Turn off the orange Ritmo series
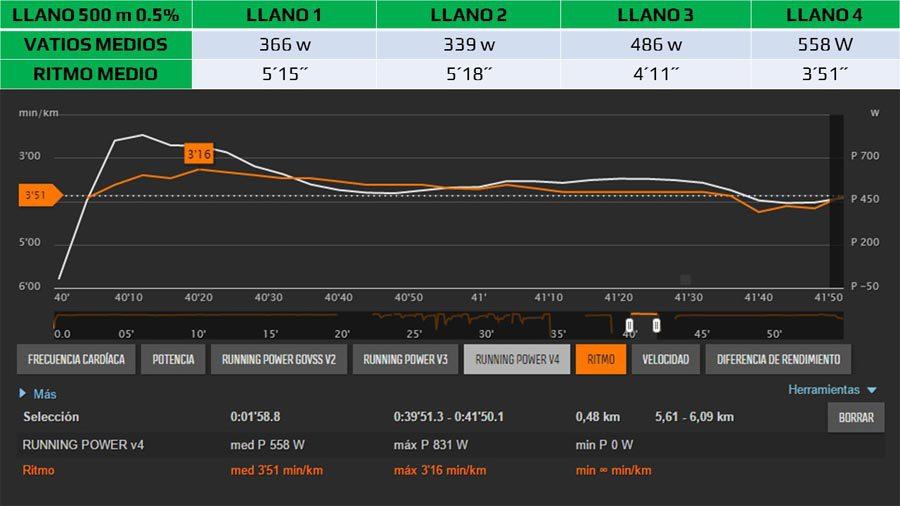The height and width of the screenshot is (506, 900). [x=601, y=360]
